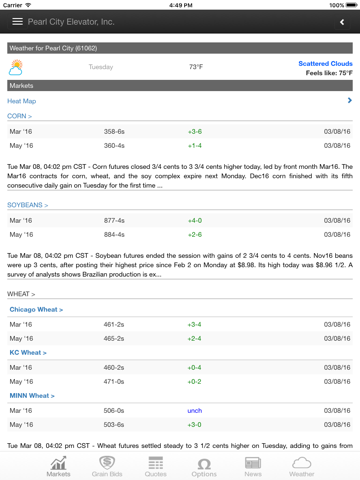360x480 pixels.
Task: Select MINN Wheat change +3-0
Action: point(194,425)
